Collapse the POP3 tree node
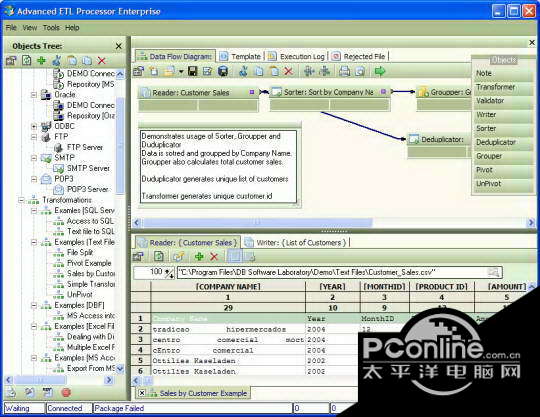The image size is (540, 417). [34, 179]
